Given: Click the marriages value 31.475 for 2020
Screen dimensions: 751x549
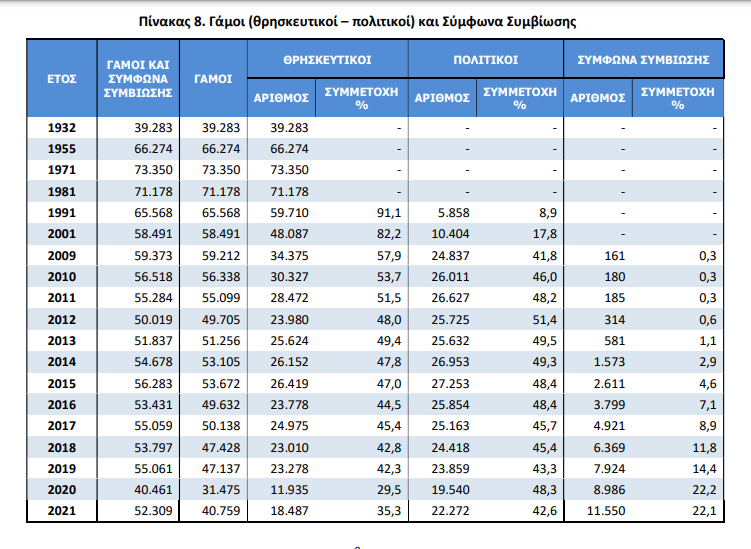Looking at the screenshot, I should coord(217,492).
